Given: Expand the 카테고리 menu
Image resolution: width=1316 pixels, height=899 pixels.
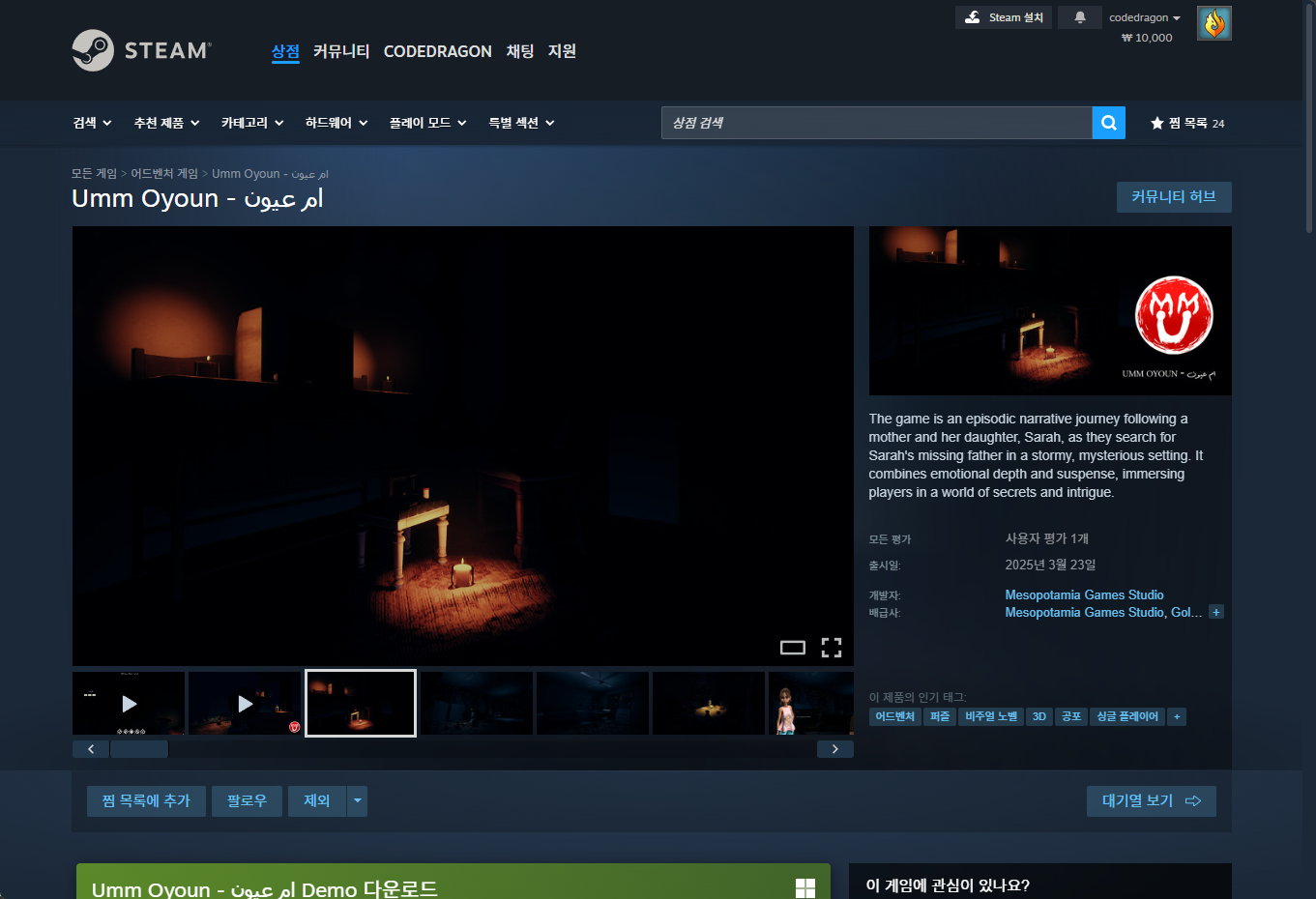Looking at the screenshot, I should pos(252,123).
